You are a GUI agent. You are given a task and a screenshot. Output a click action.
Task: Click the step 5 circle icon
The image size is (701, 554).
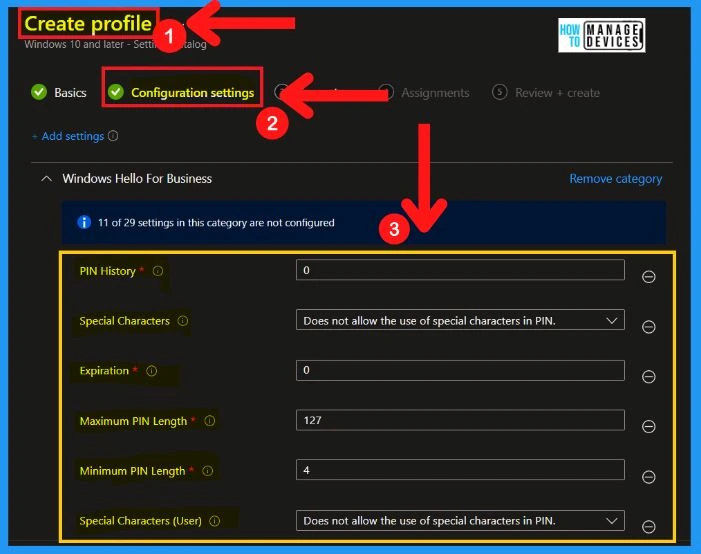pos(499,92)
